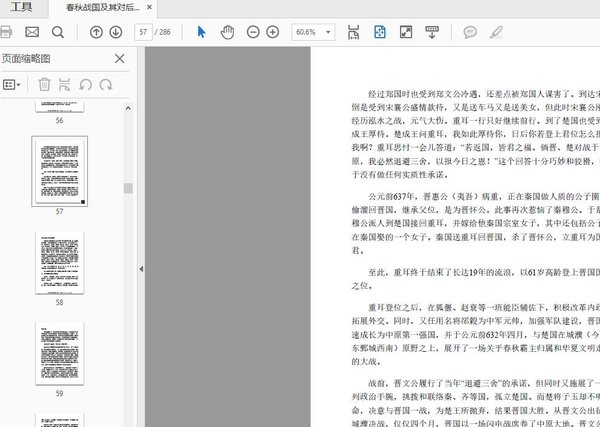This screenshot has height=427, width=600.
Task: Select the hand pan tool
Action: 227,32
